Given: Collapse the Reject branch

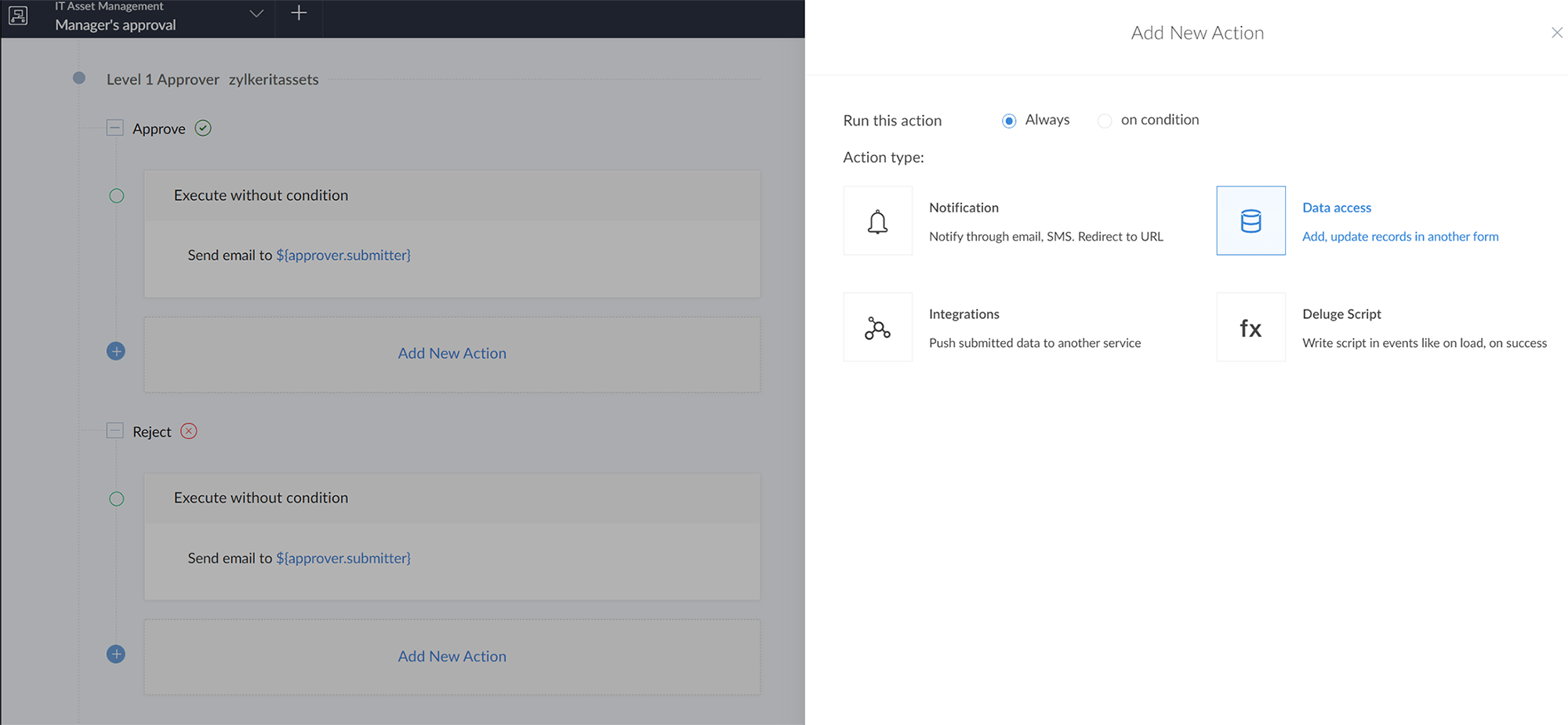Looking at the screenshot, I should (114, 430).
